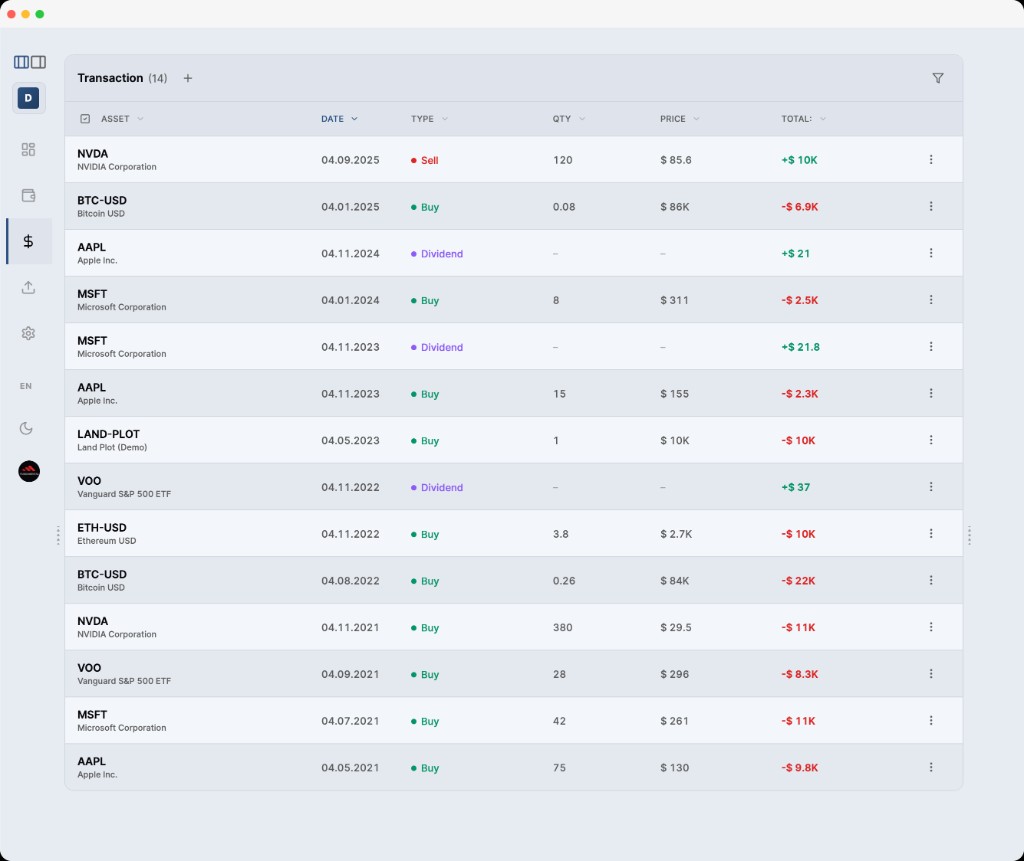Open more options for AAPL 04.11.2024 Dividend row
The width and height of the screenshot is (1024, 861).
931,253
